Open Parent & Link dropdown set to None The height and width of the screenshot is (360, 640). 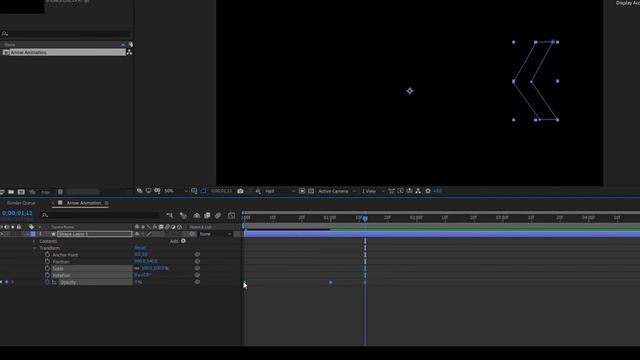click(216, 234)
